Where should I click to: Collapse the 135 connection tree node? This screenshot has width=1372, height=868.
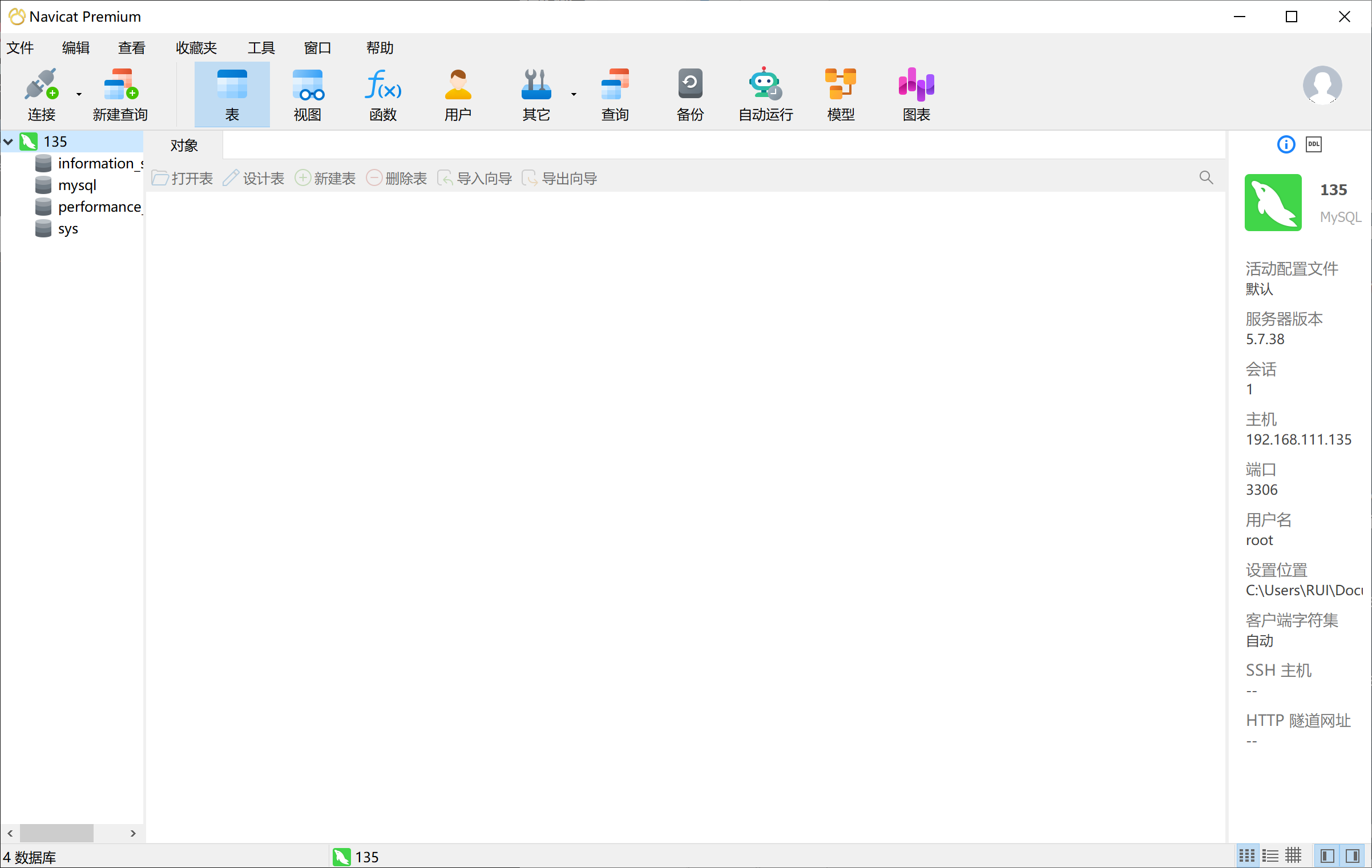(x=9, y=142)
